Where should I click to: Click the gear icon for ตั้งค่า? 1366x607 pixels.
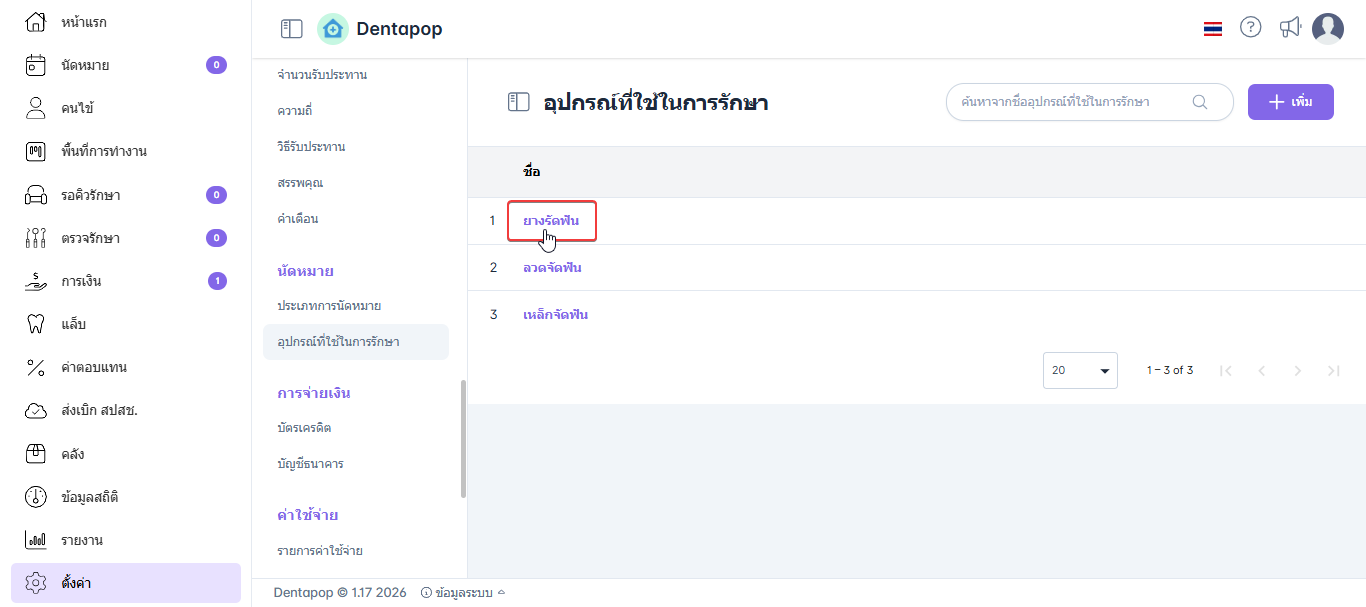35,583
